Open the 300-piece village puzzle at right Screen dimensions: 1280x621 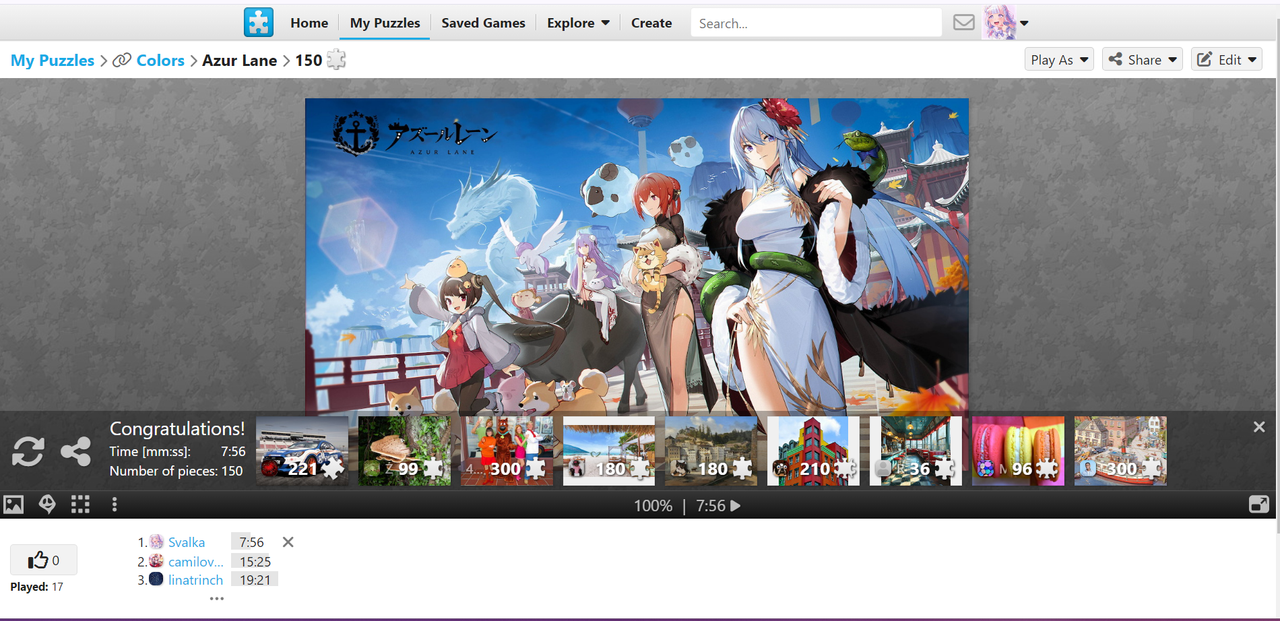pyautogui.click(x=1120, y=451)
